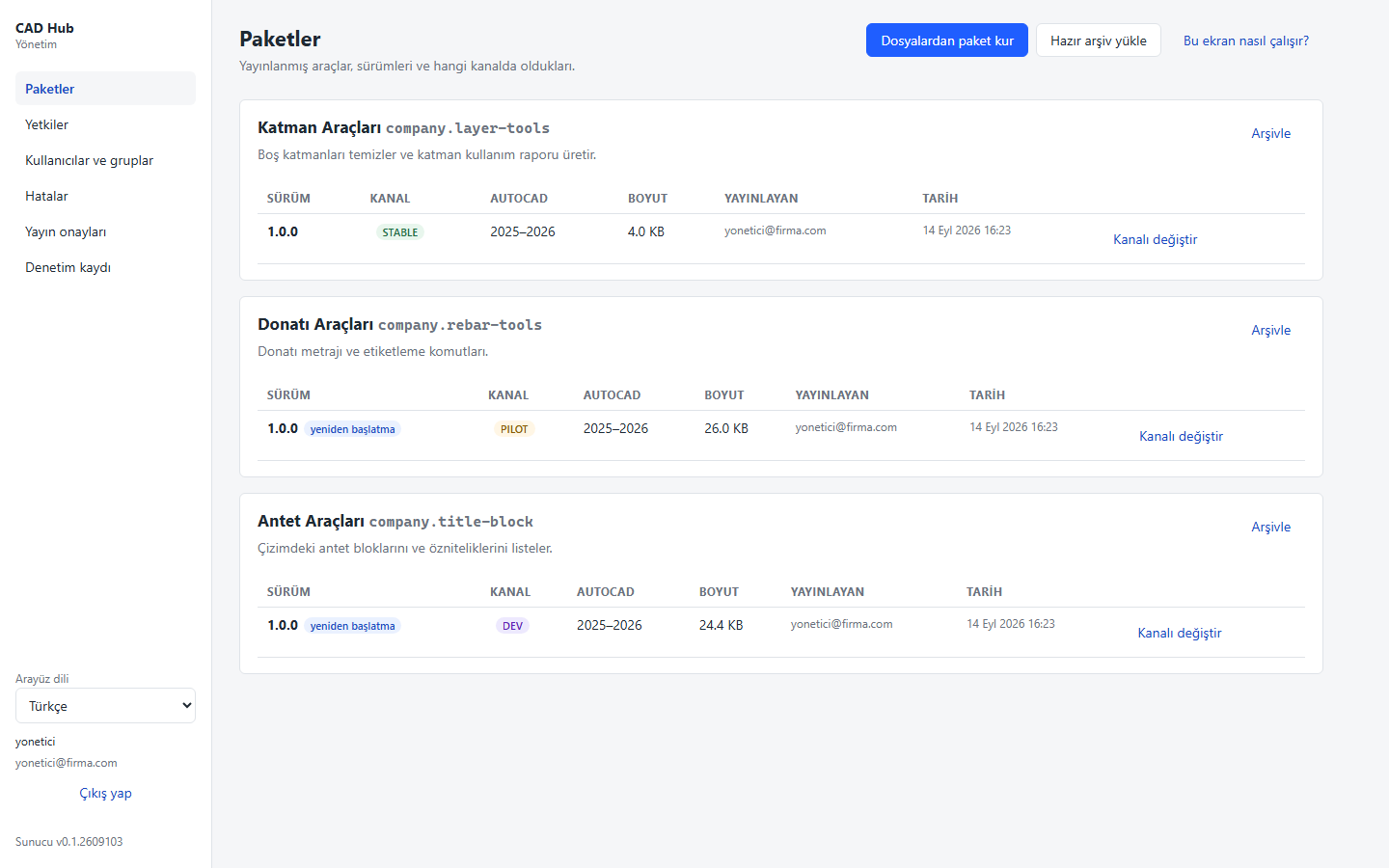
Task: Click publisher email in Katman Araçları row
Action: pos(776,231)
